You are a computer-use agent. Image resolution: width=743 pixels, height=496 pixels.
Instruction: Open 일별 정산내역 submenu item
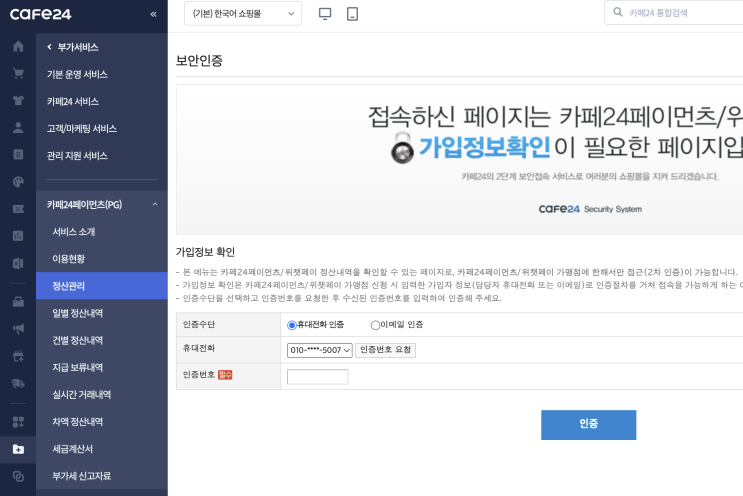point(78,313)
